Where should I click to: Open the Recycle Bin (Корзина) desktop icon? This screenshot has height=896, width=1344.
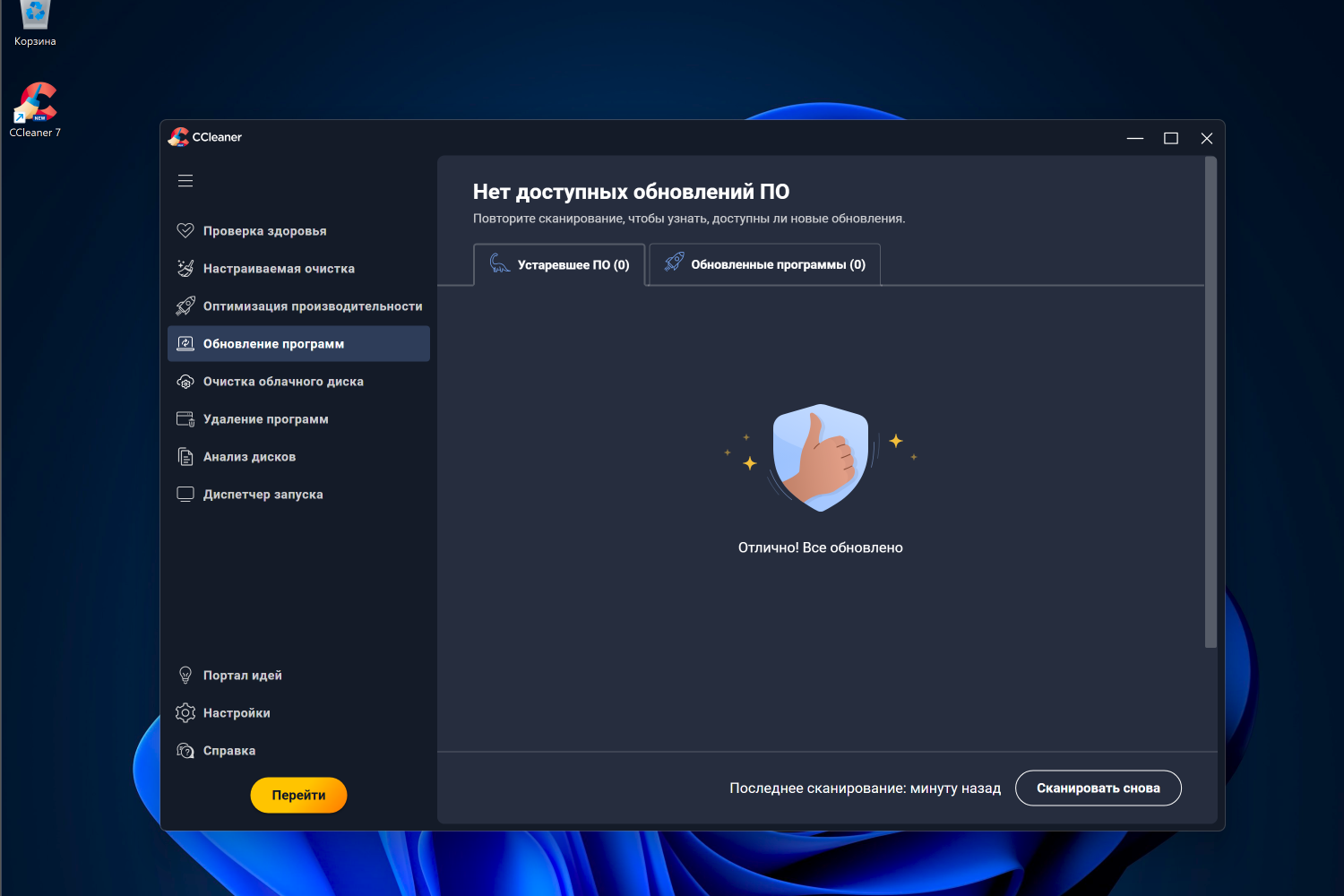pos(35,24)
